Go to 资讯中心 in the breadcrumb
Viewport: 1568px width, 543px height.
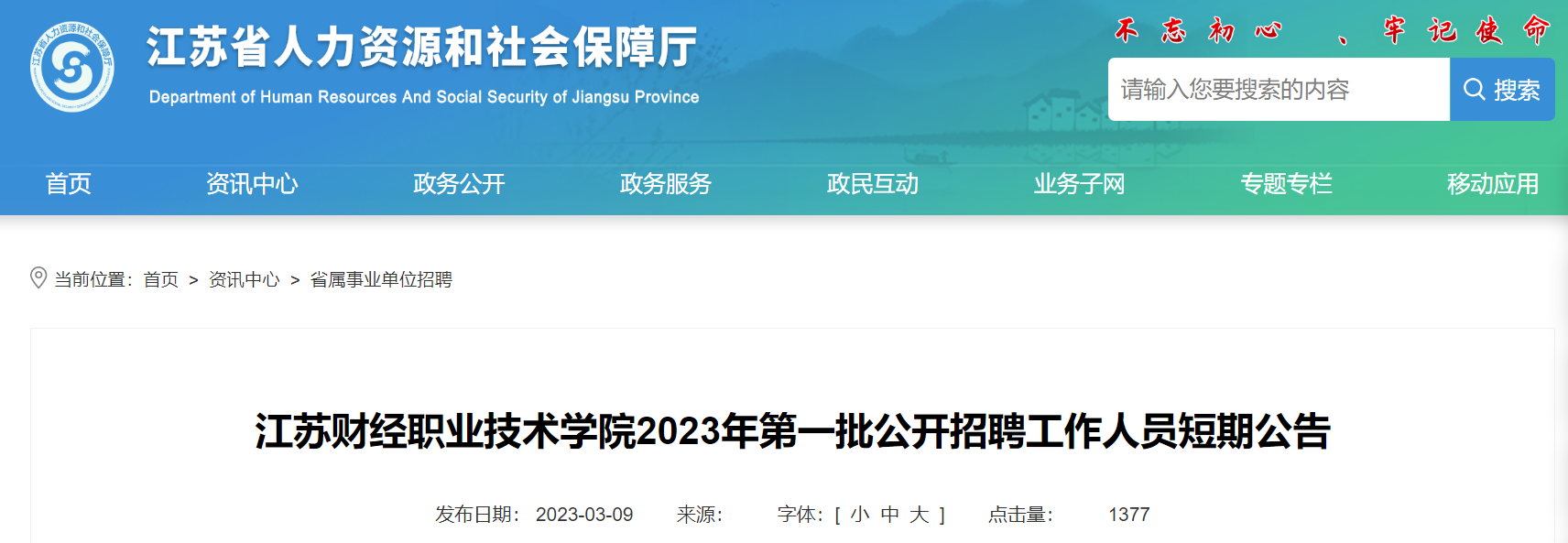[245, 279]
